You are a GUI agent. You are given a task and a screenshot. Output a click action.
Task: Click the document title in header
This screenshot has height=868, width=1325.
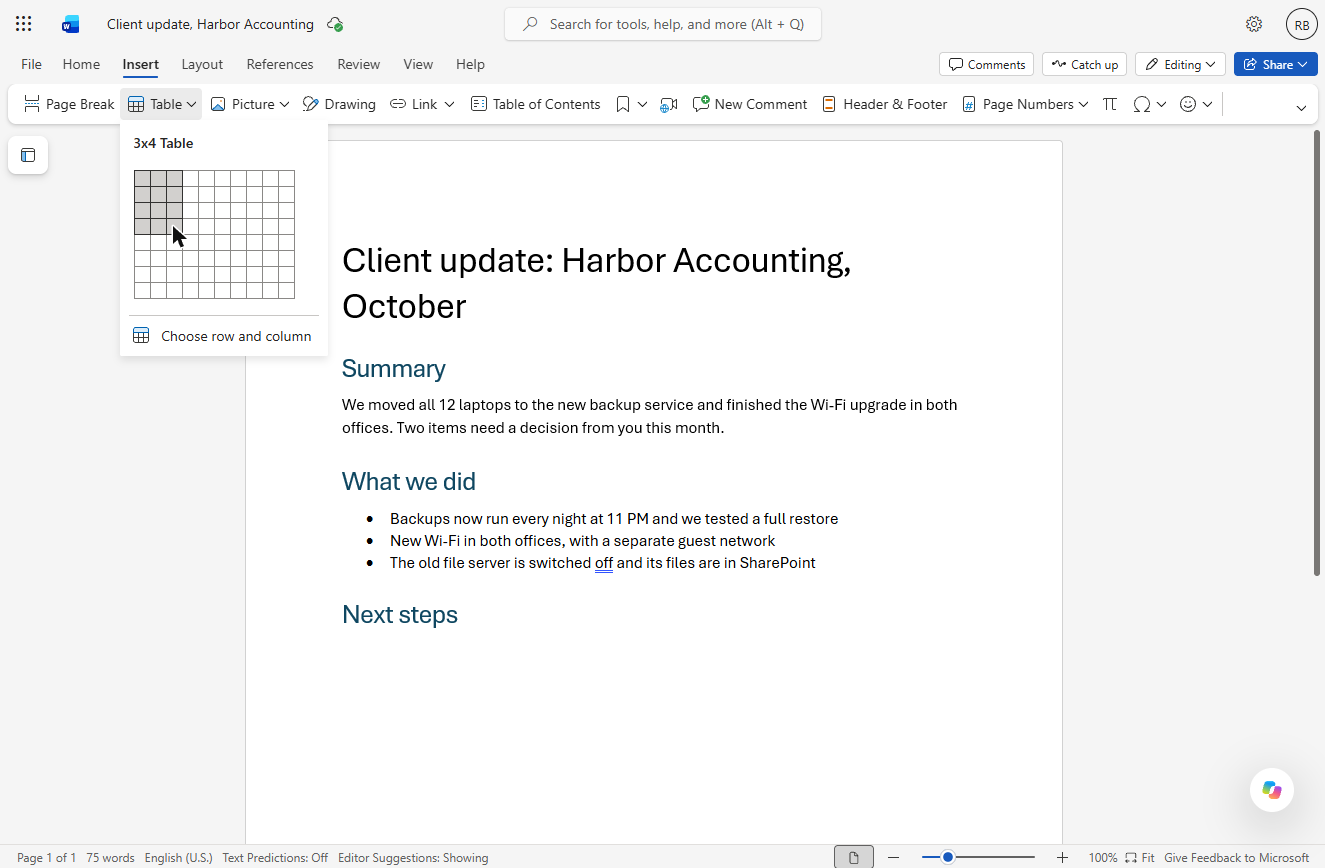210,24
